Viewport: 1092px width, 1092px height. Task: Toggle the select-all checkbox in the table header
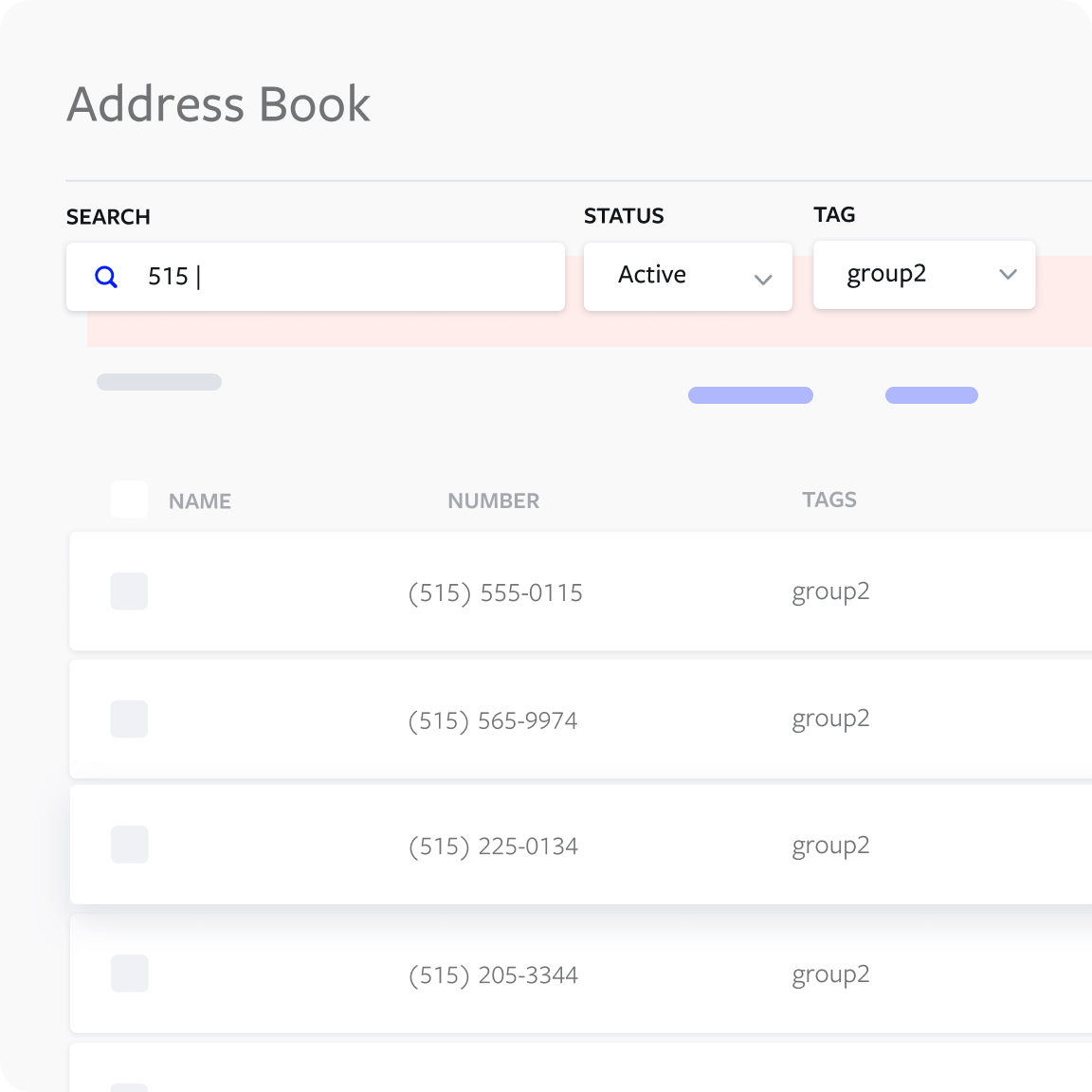point(129,498)
